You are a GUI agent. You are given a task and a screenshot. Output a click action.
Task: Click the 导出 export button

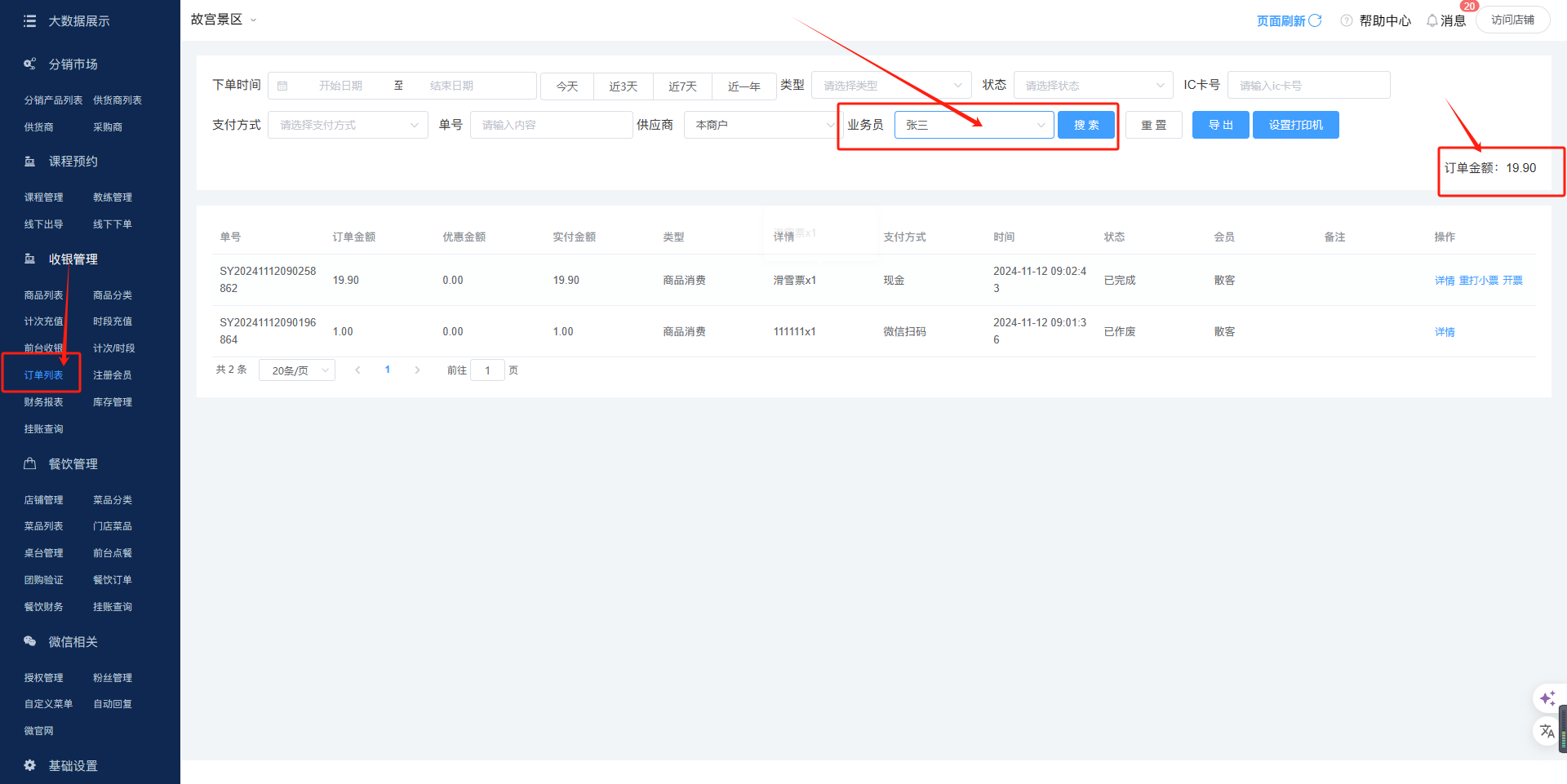1220,125
